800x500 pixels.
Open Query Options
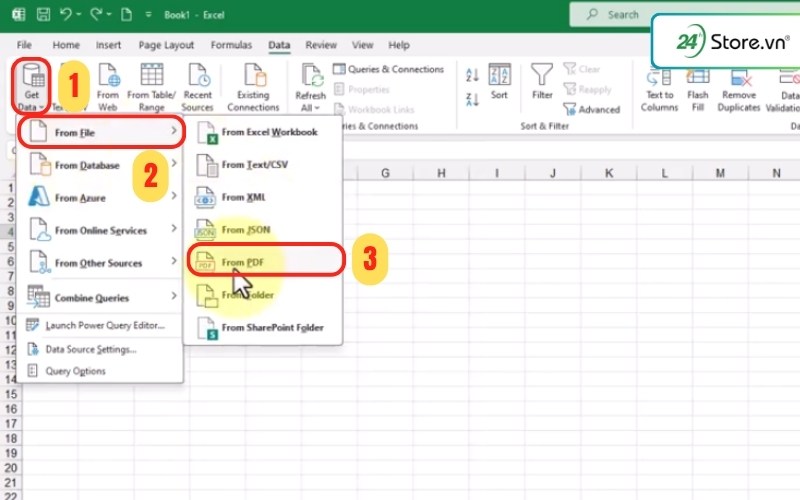coord(101,371)
